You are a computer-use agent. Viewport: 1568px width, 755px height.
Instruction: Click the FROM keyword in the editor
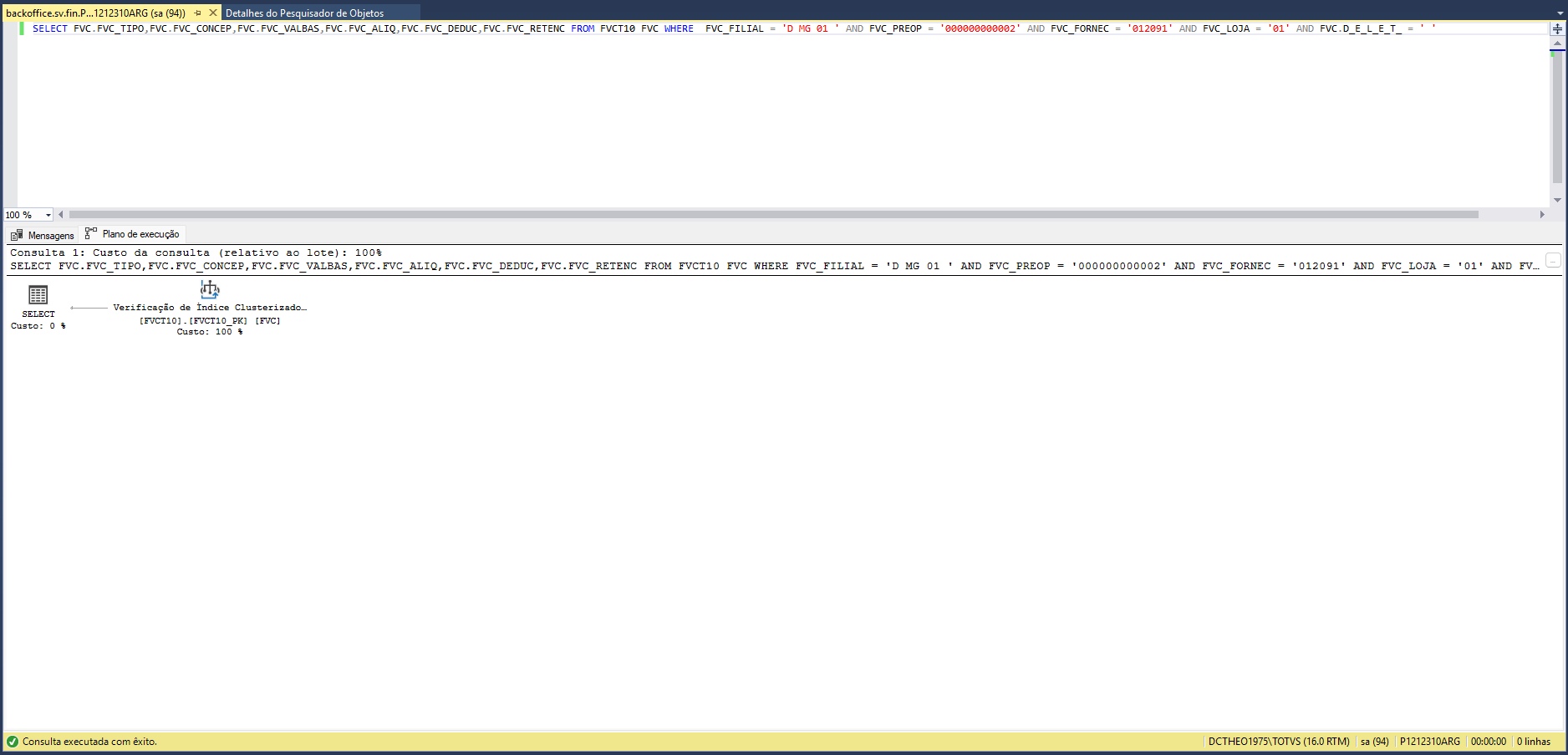click(x=583, y=28)
